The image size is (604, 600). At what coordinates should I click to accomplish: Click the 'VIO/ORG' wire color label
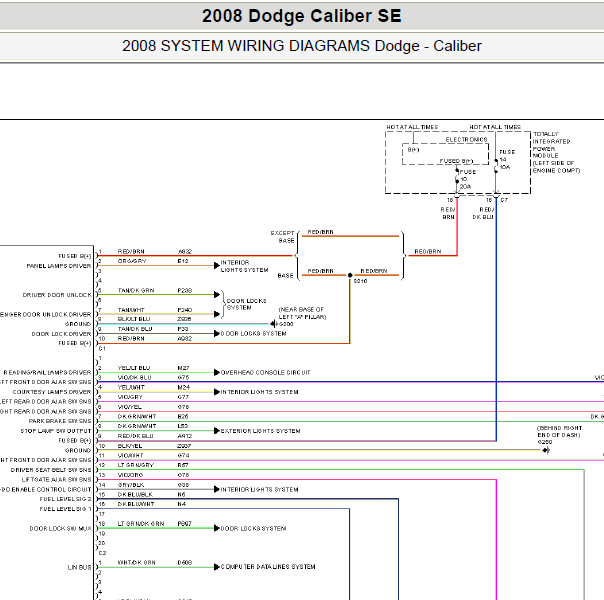[130, 475]
